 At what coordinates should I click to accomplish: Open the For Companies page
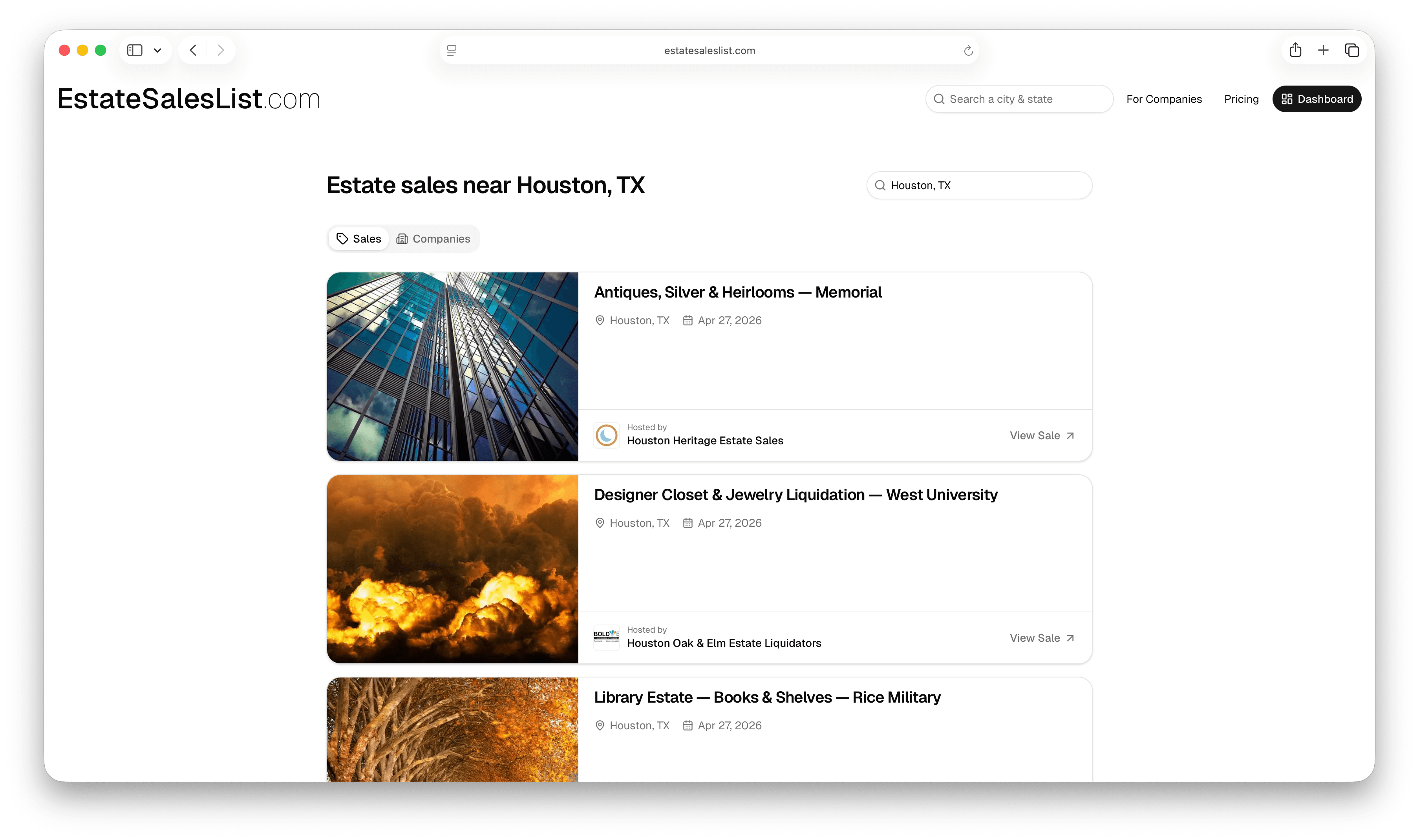coord(1164,99)
